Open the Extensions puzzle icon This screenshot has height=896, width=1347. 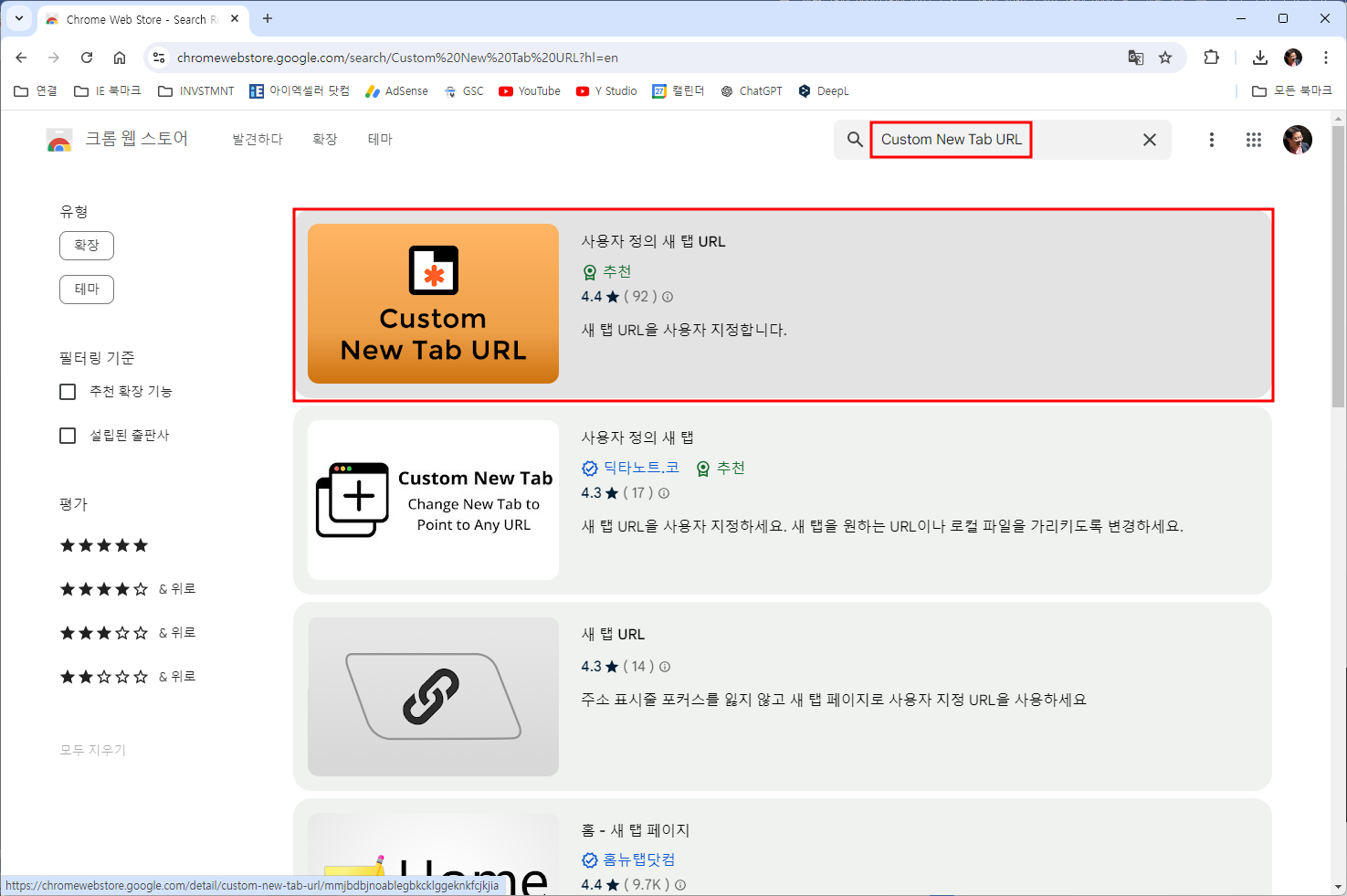1211,58
